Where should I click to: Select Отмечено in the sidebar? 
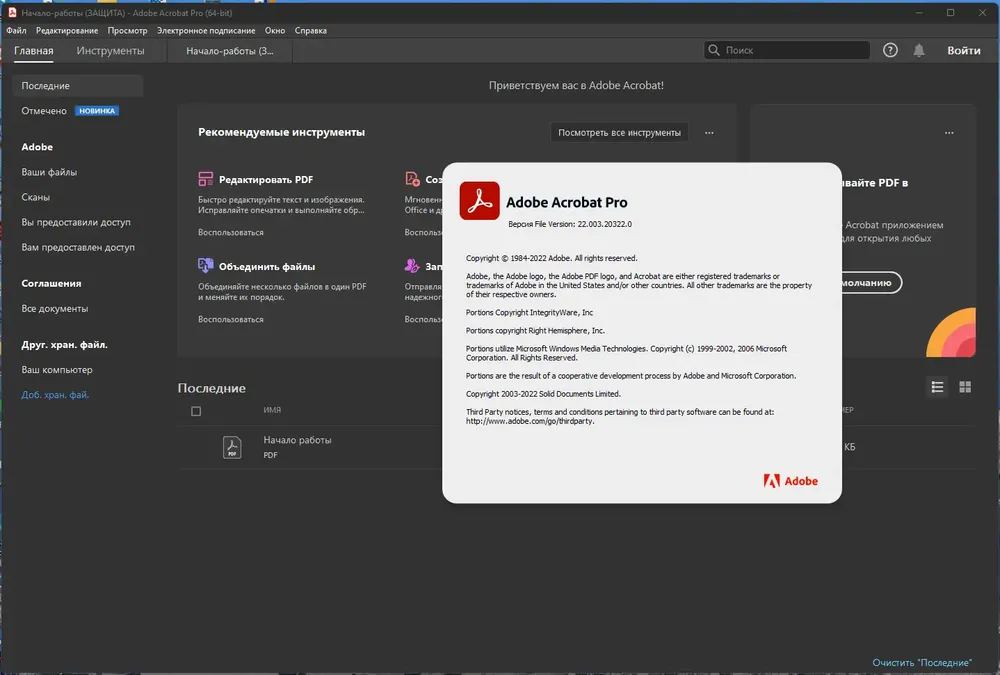[44, 111]
